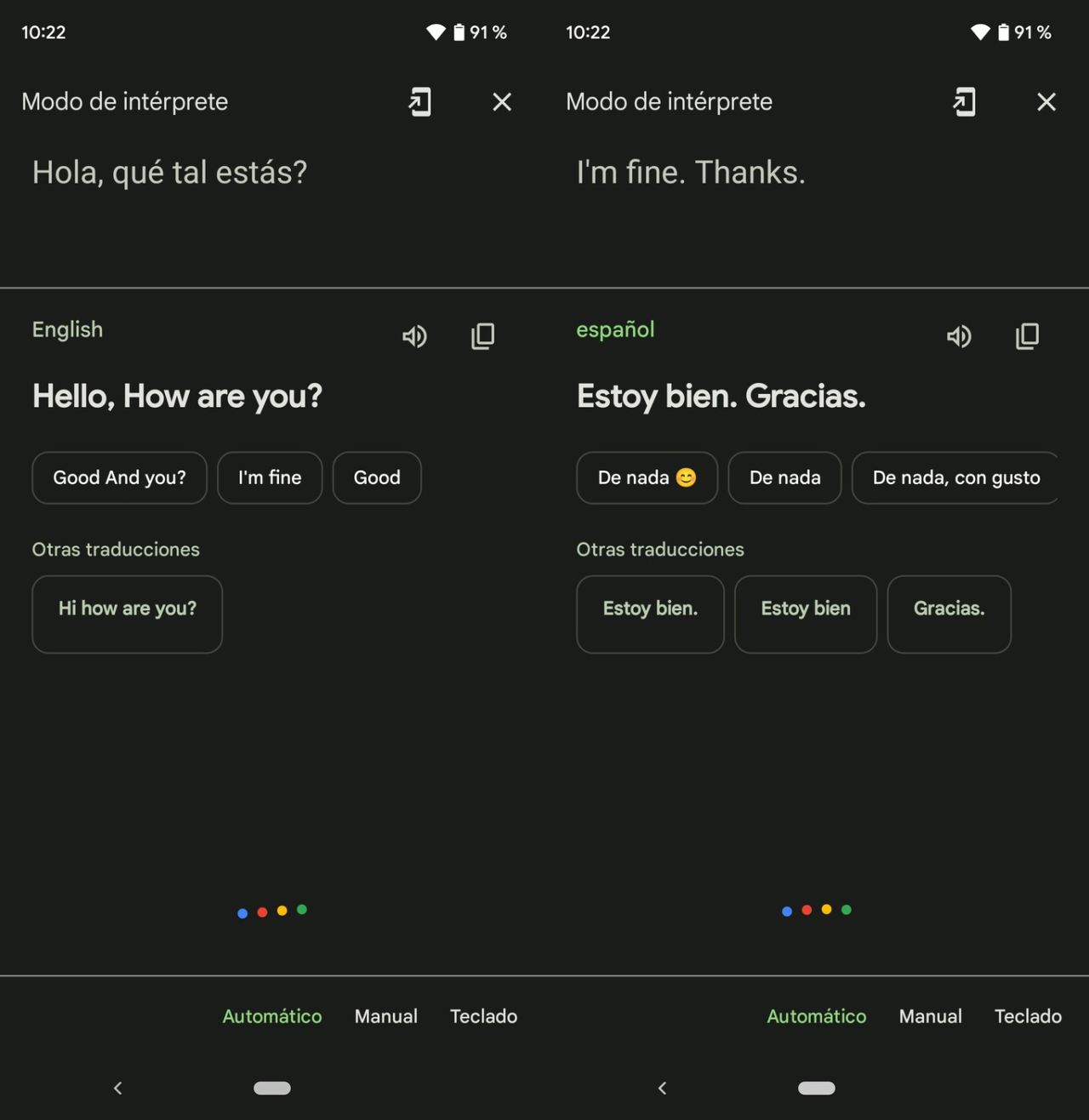1089x1120 pixels.
Task: Add interpreter shortcut icon on left screen
Action: pos(419,102)
